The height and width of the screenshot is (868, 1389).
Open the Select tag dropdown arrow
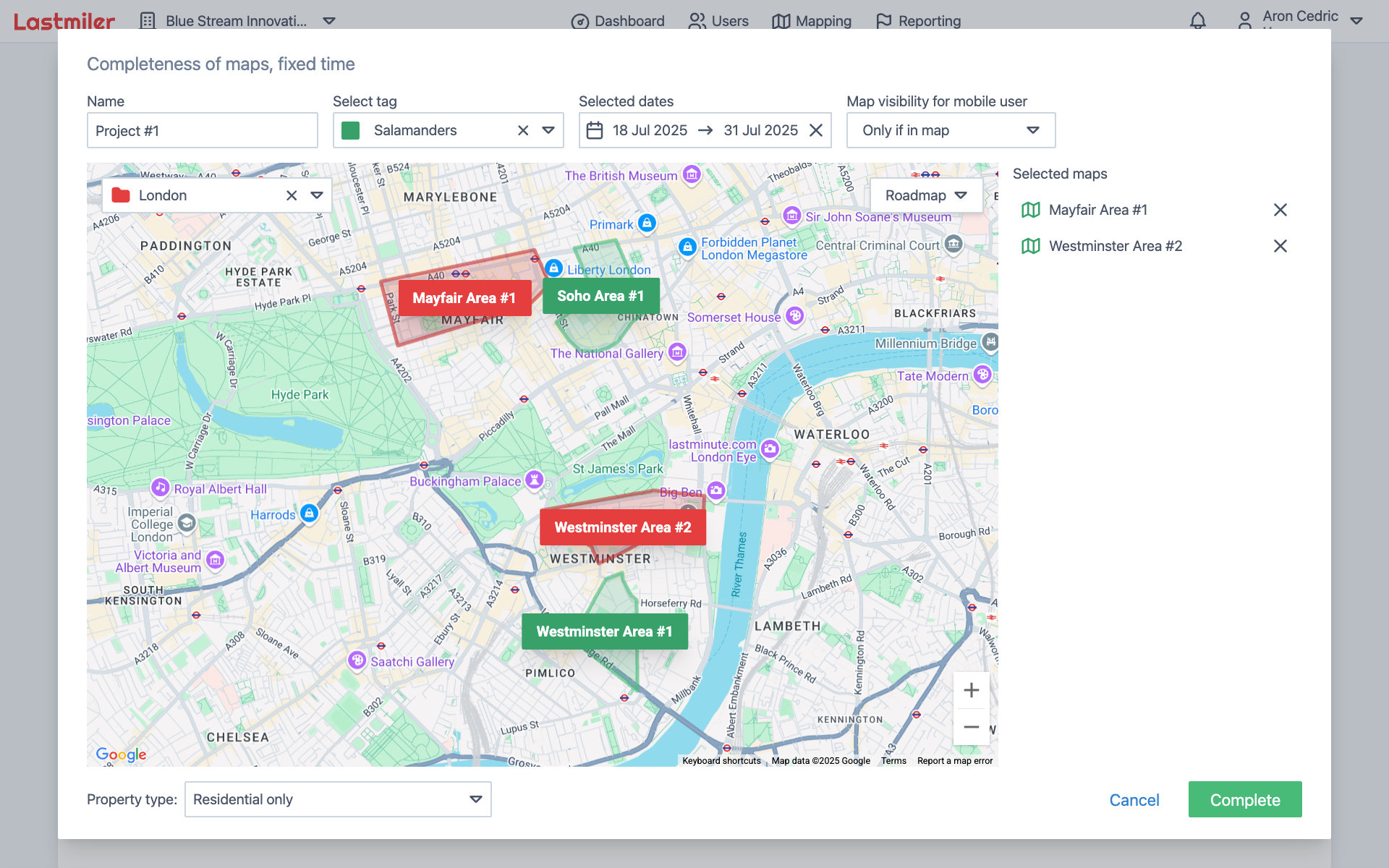[x=548, y=130]
